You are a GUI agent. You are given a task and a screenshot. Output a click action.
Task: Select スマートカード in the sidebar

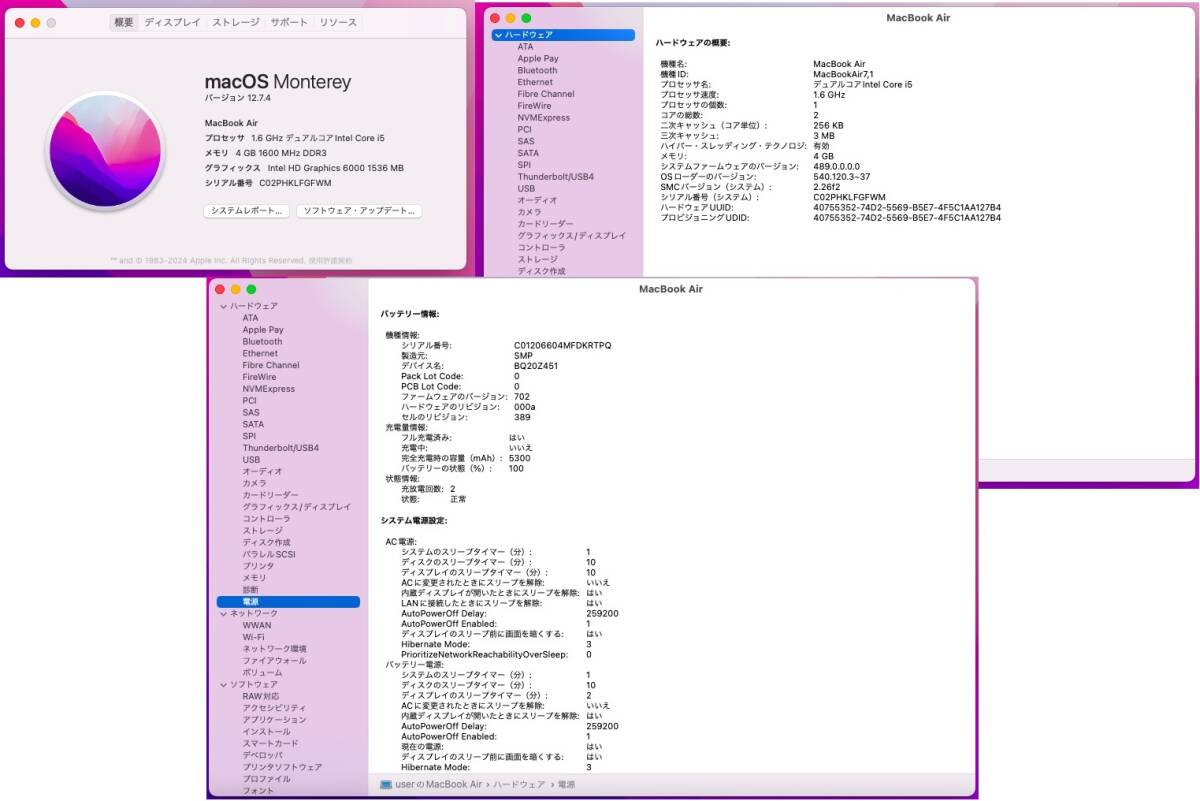pyautogui.click(x=270, y=744)
